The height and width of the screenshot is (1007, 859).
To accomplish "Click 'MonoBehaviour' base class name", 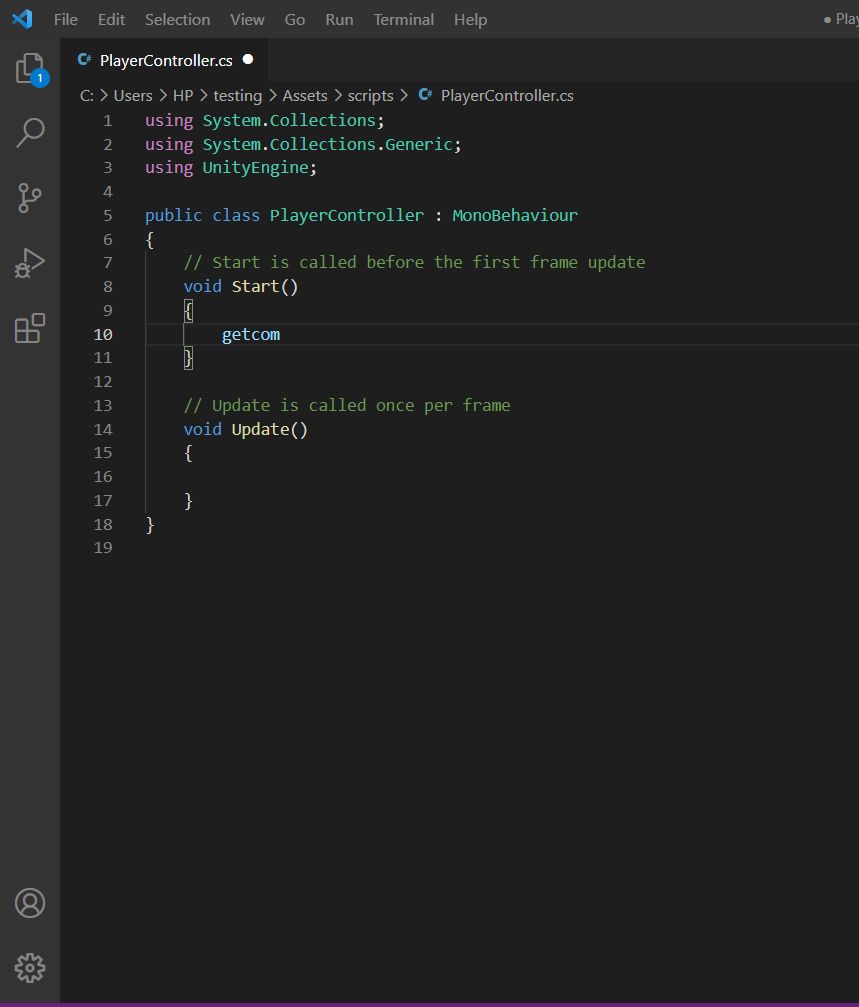I will (515, 215).
